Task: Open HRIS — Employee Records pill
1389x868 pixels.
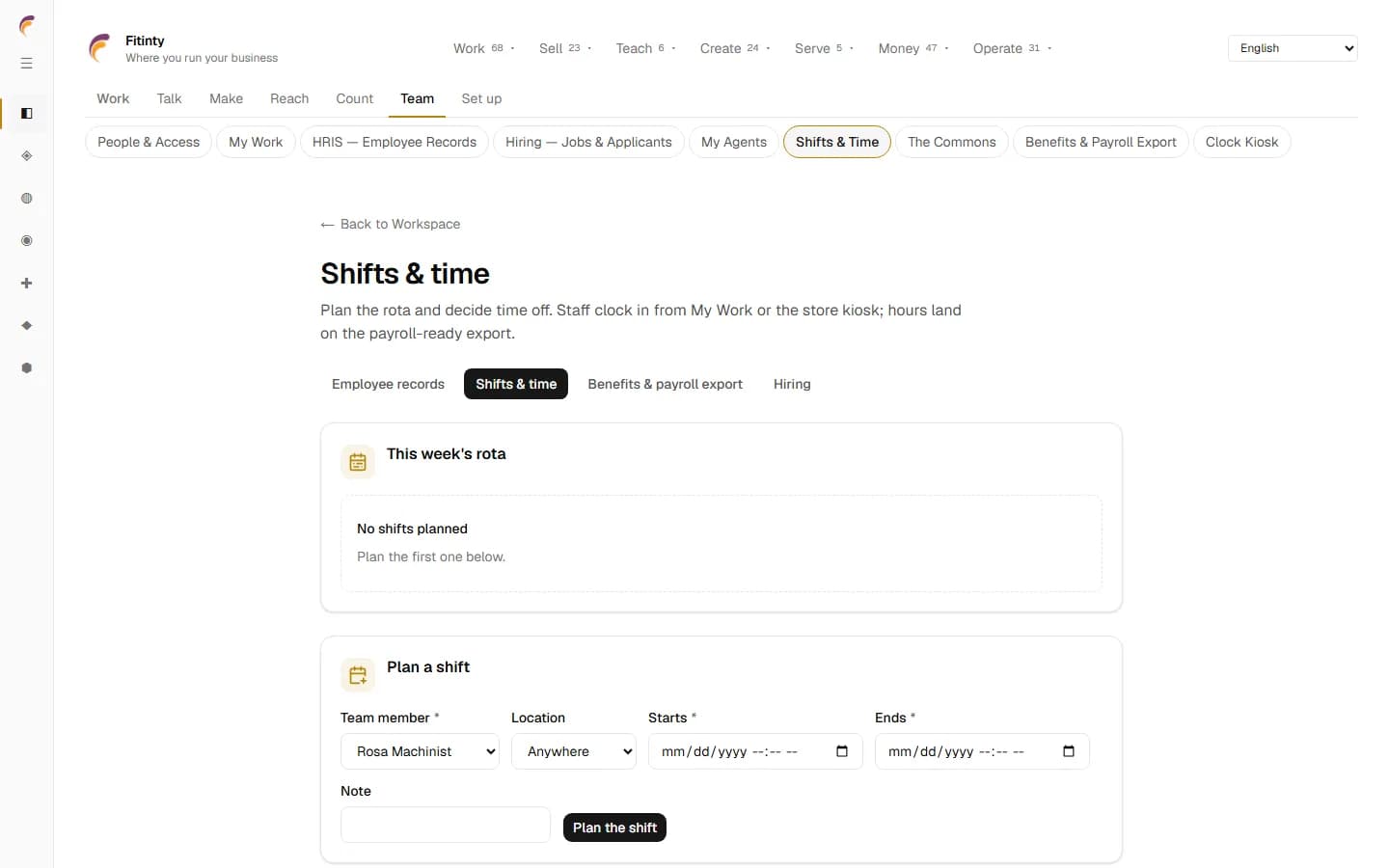Action: pyautogui.click(x=395, y=142)
